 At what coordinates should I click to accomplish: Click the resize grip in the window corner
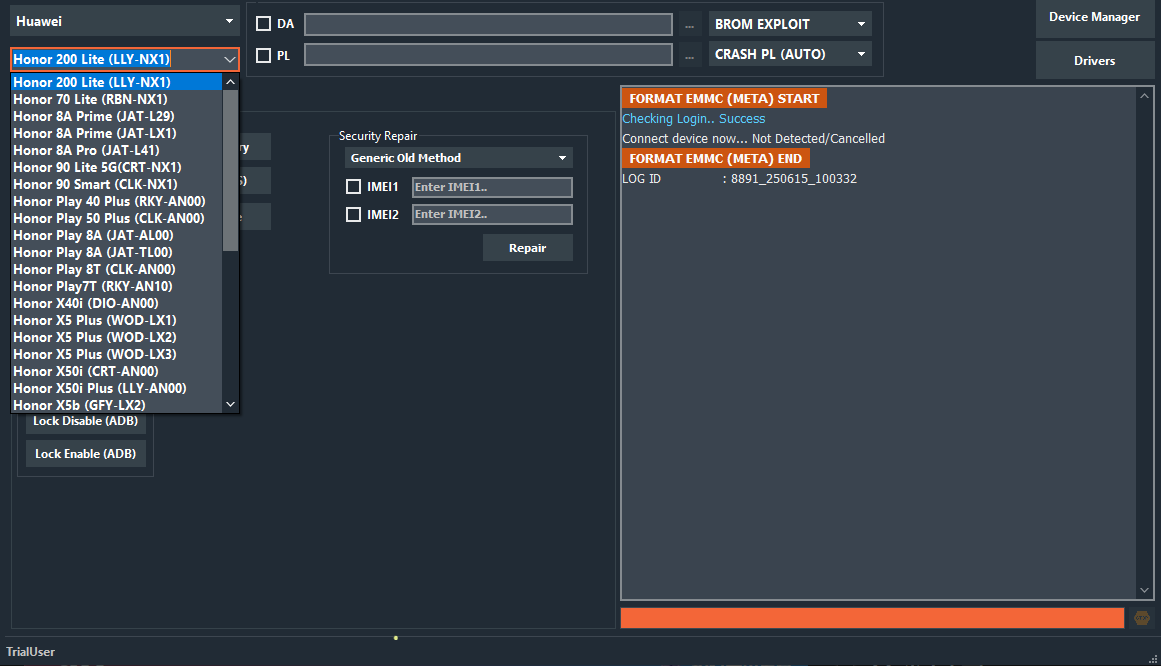(x=1153, y=658)
